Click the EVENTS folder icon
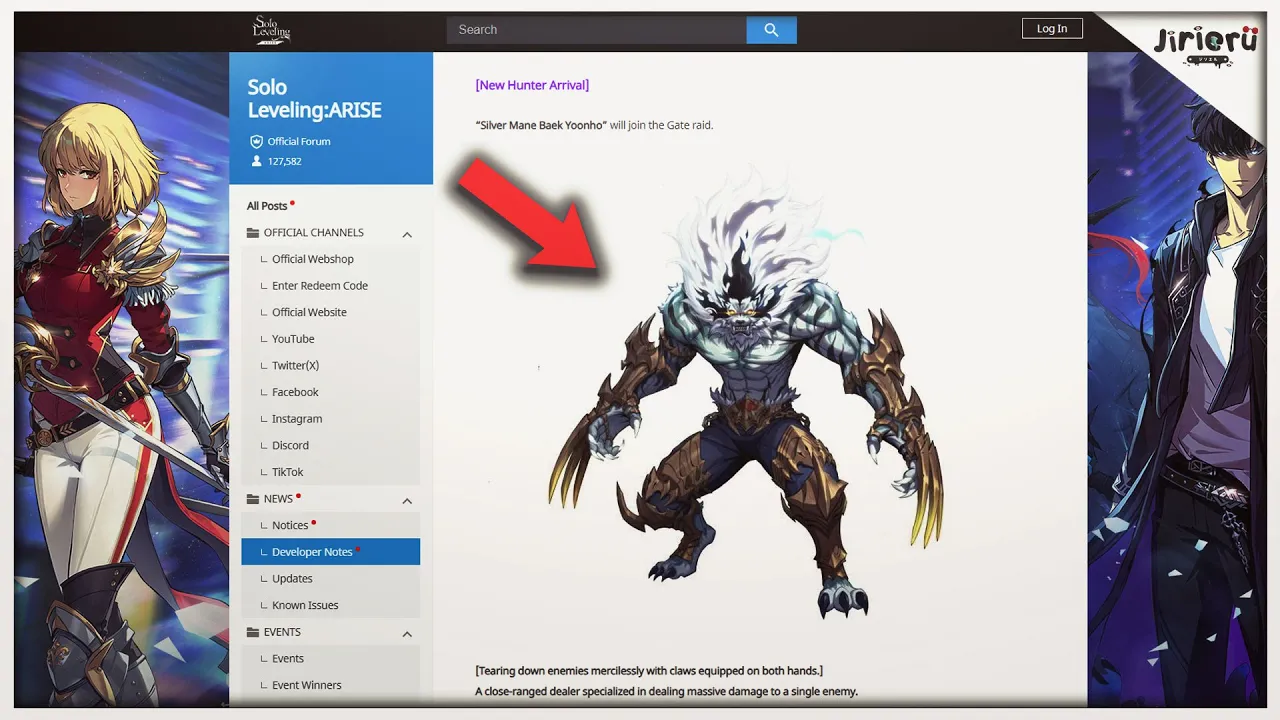The width and height of the screenshot is (1280, 720). tap(253, 632)
